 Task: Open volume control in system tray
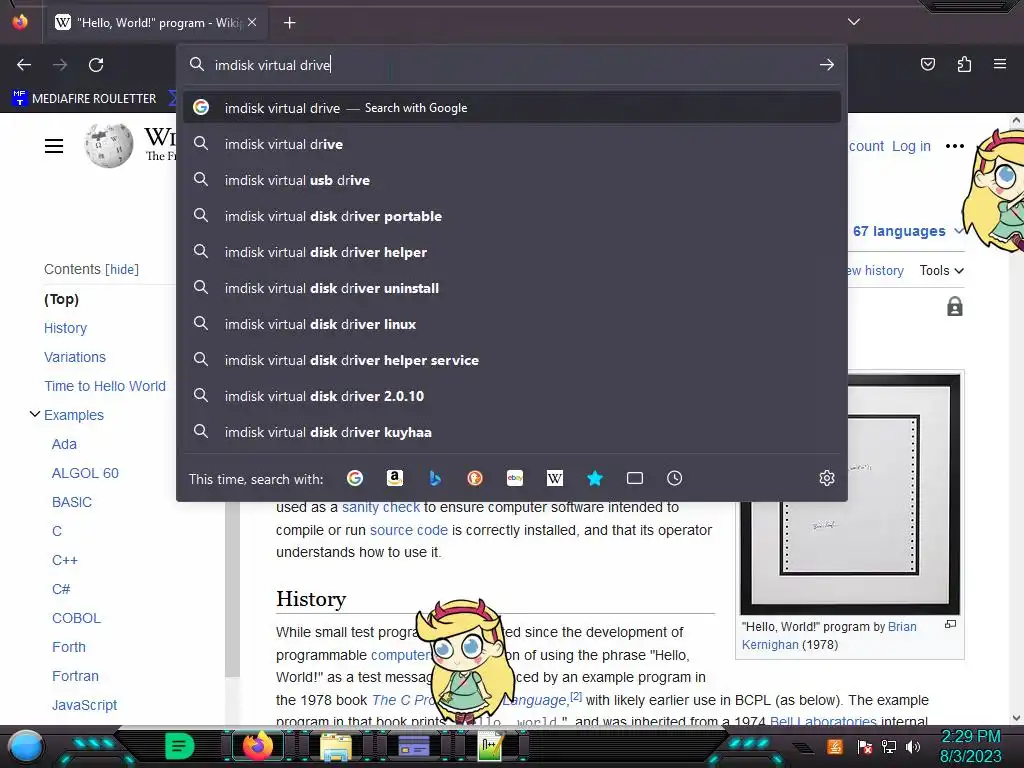[913, 746]
